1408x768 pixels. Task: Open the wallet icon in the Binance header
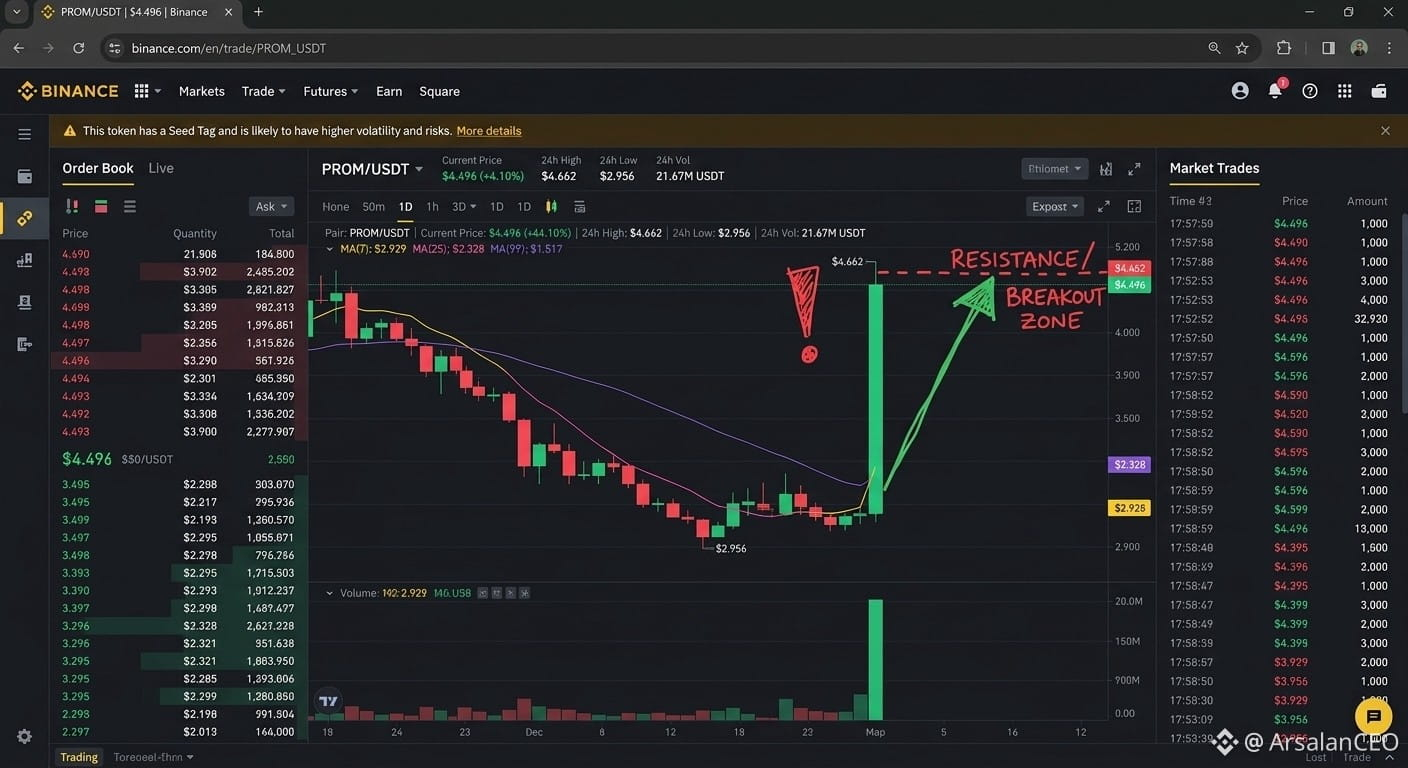pos(1379,91)
